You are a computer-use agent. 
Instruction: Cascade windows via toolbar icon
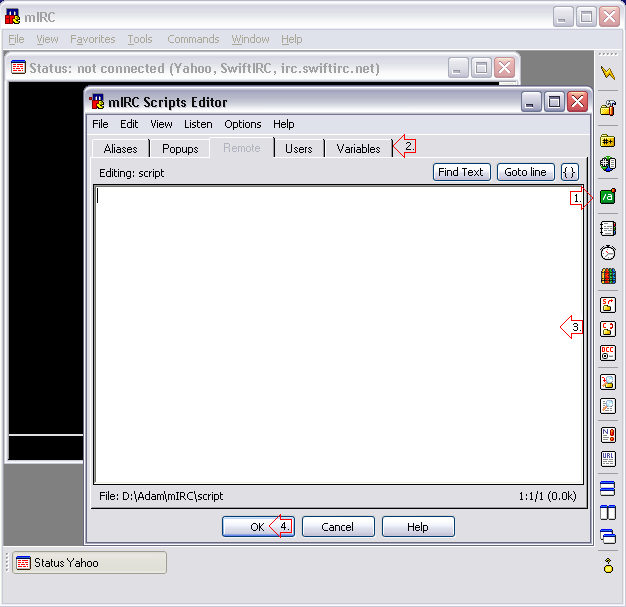point(608,536)
